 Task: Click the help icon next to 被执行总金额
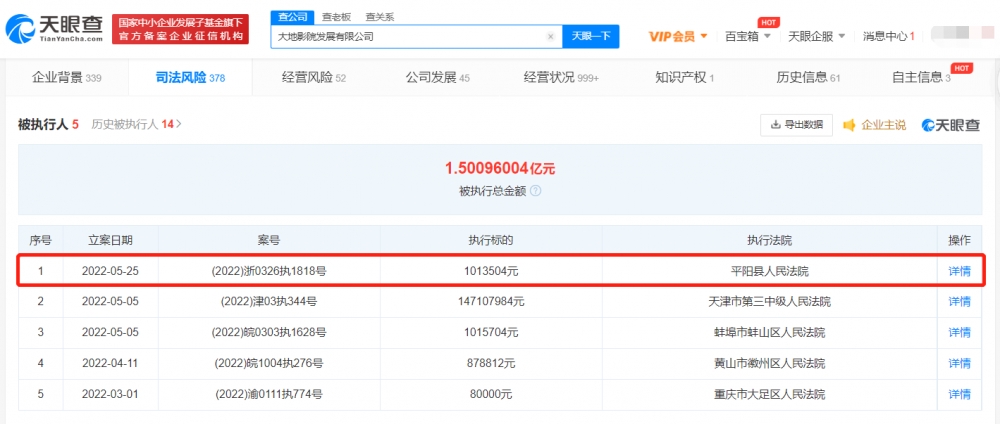tap(536, 191)
